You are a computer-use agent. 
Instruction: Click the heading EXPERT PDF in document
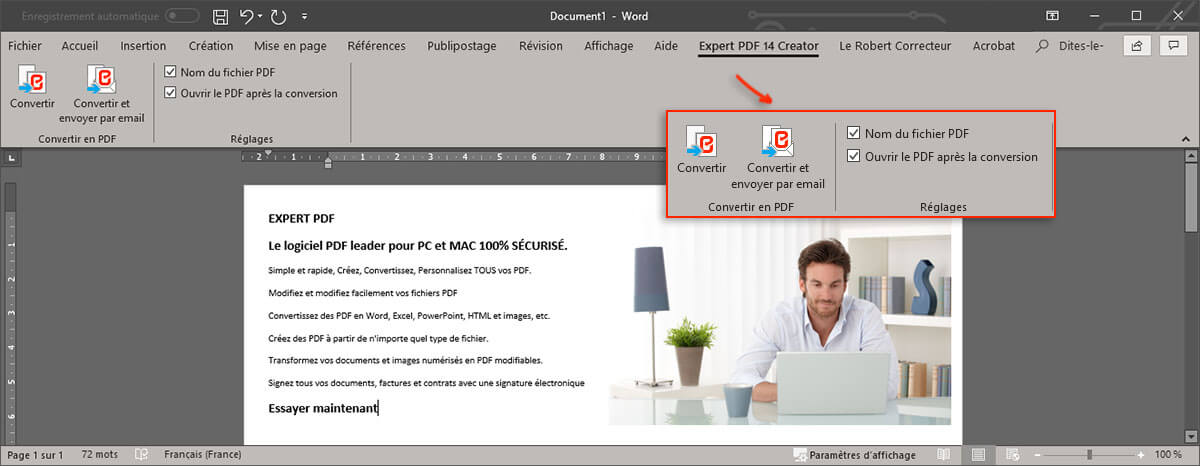[301, 219]
